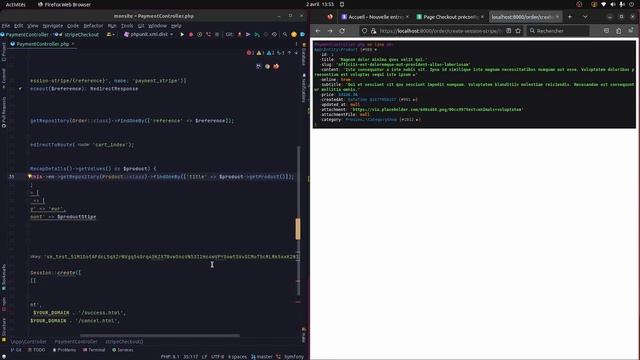The width and height of the screenshot is (640, 360).
Task: Open the Navigate menu
Action: tap(53, 26)
